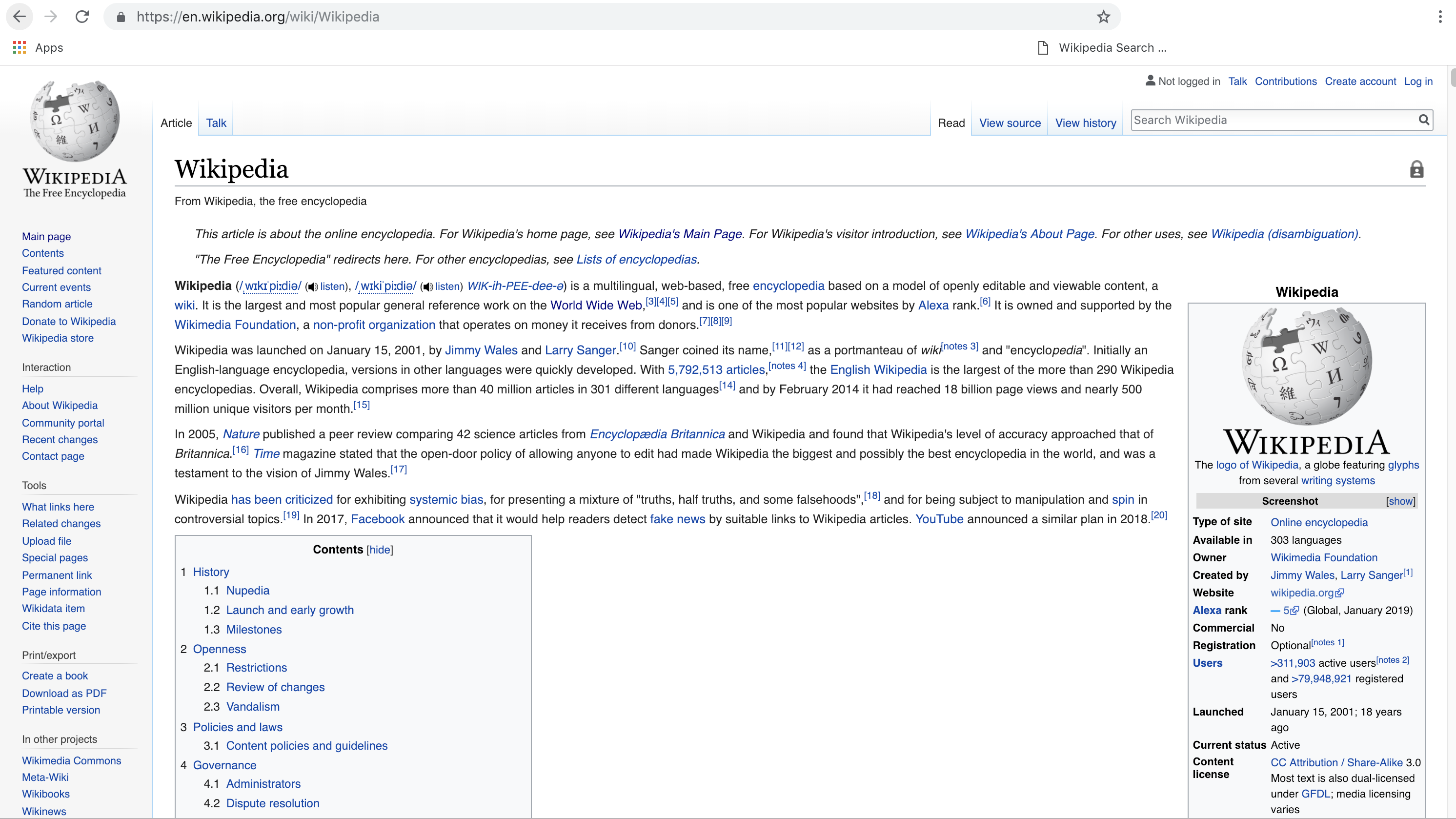This screenshot has height=819, width=1456.
Task: Click the search magnifier icon
Action: click(1424, 120)
